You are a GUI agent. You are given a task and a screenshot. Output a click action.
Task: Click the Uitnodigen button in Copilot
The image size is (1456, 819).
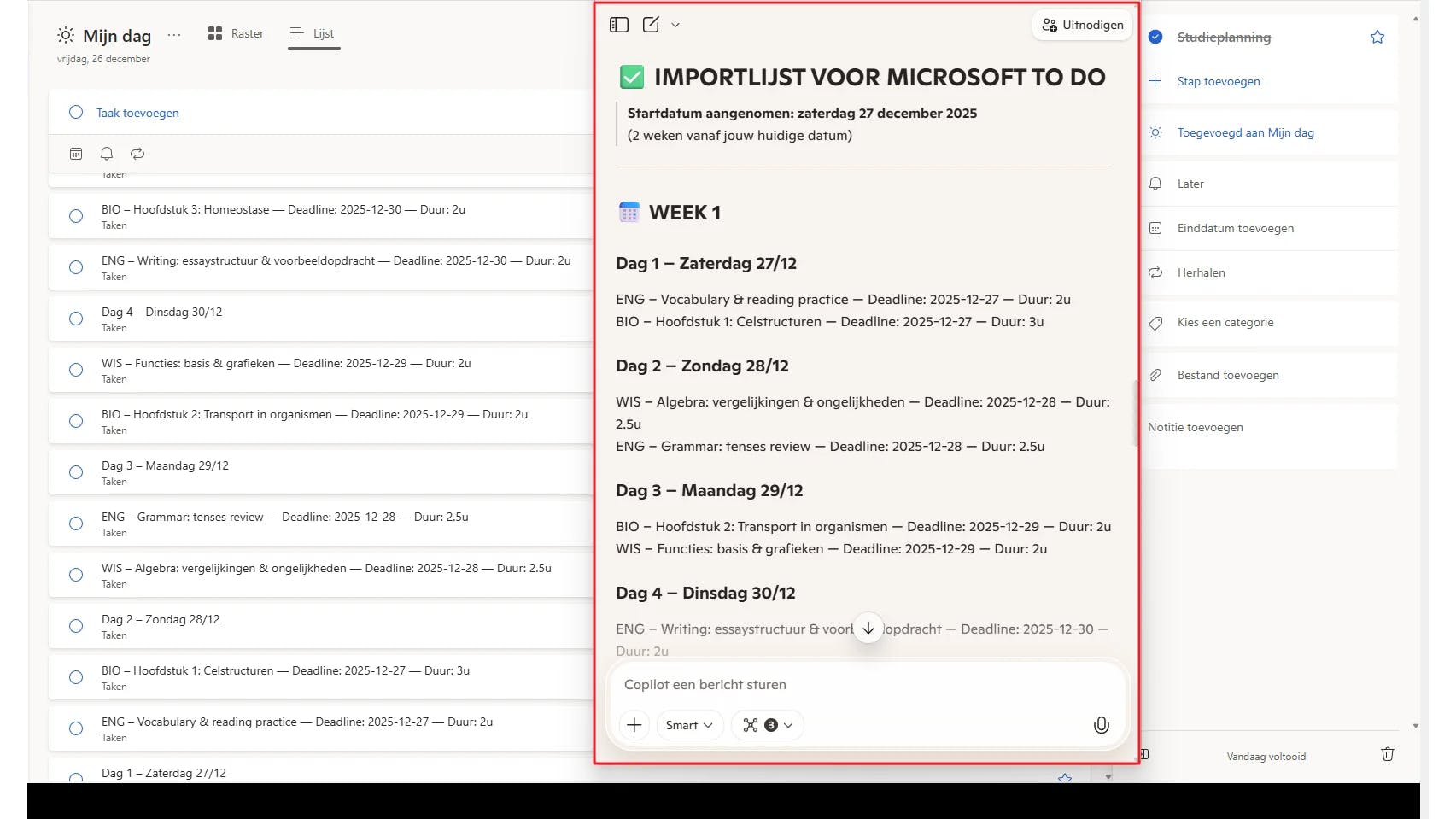1083,25
